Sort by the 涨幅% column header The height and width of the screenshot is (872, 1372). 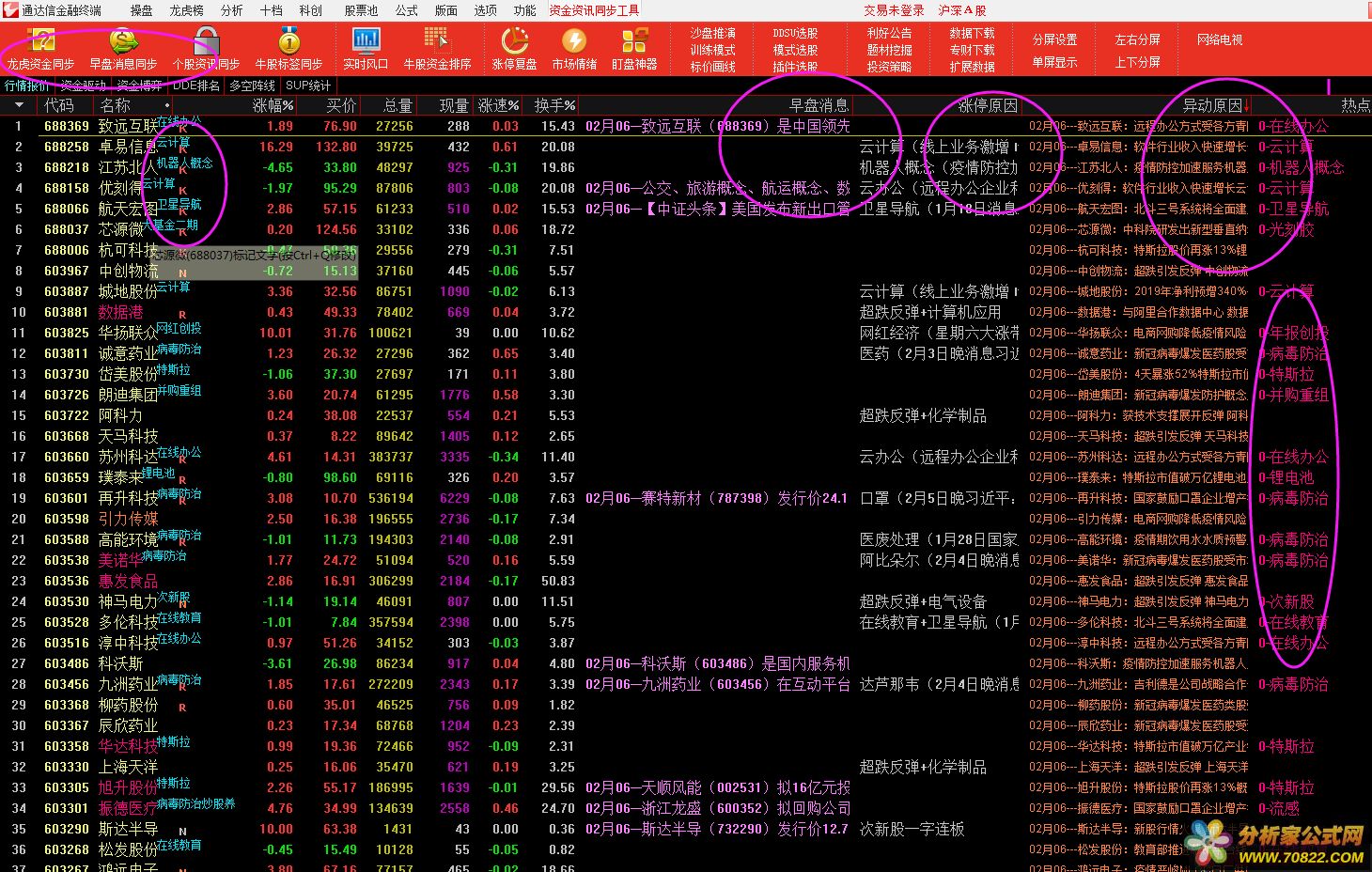pos(273,105)
